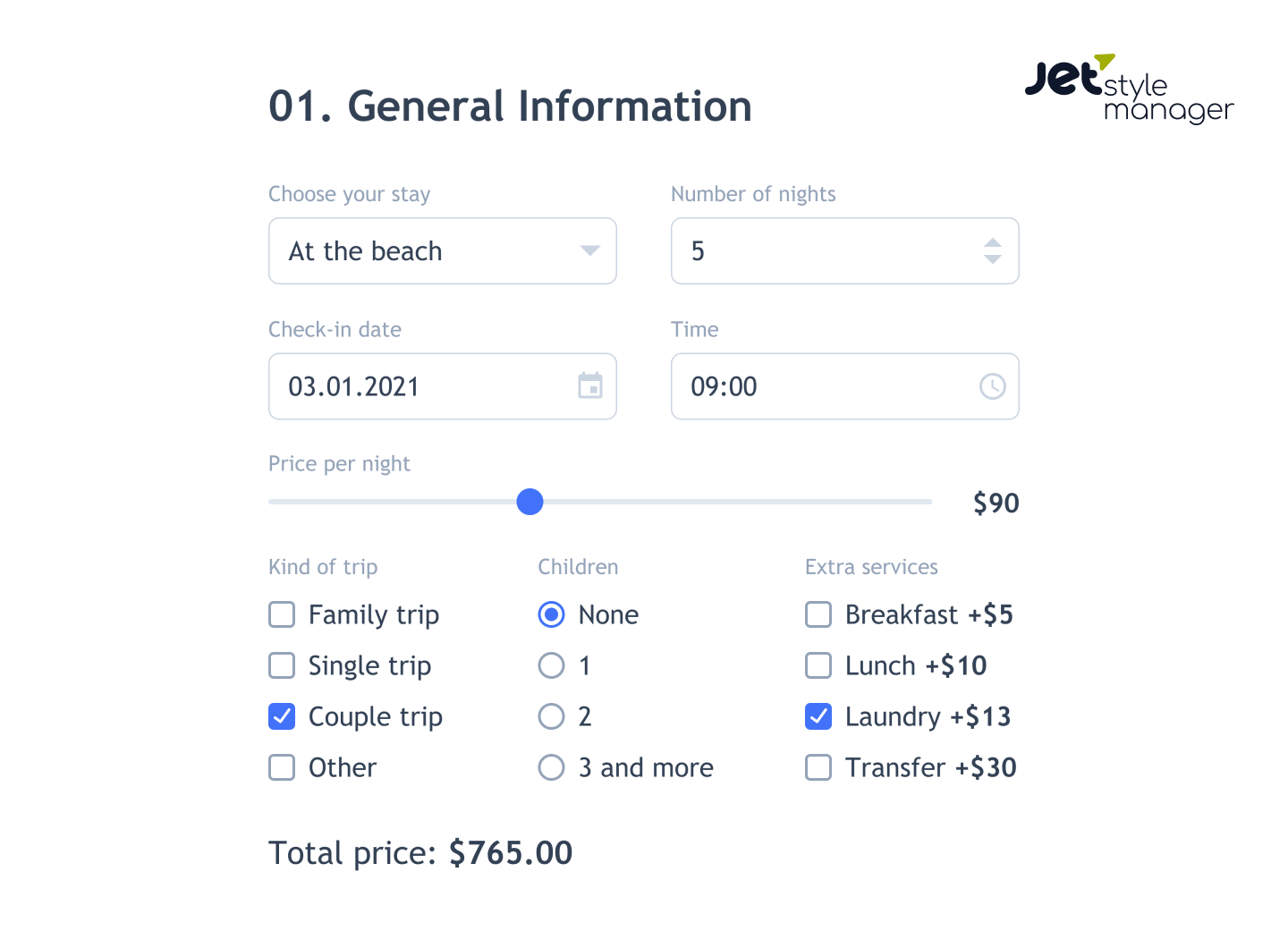The image size is (1288, 948).
Task: Enable the Breakfast +$5 option
Action: 818,614
